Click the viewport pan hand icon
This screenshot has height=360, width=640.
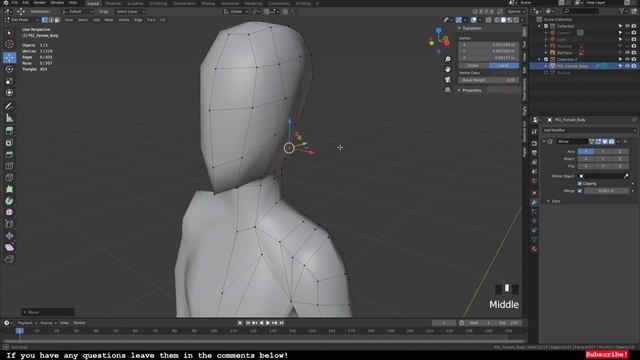click(x=448, y=69)
